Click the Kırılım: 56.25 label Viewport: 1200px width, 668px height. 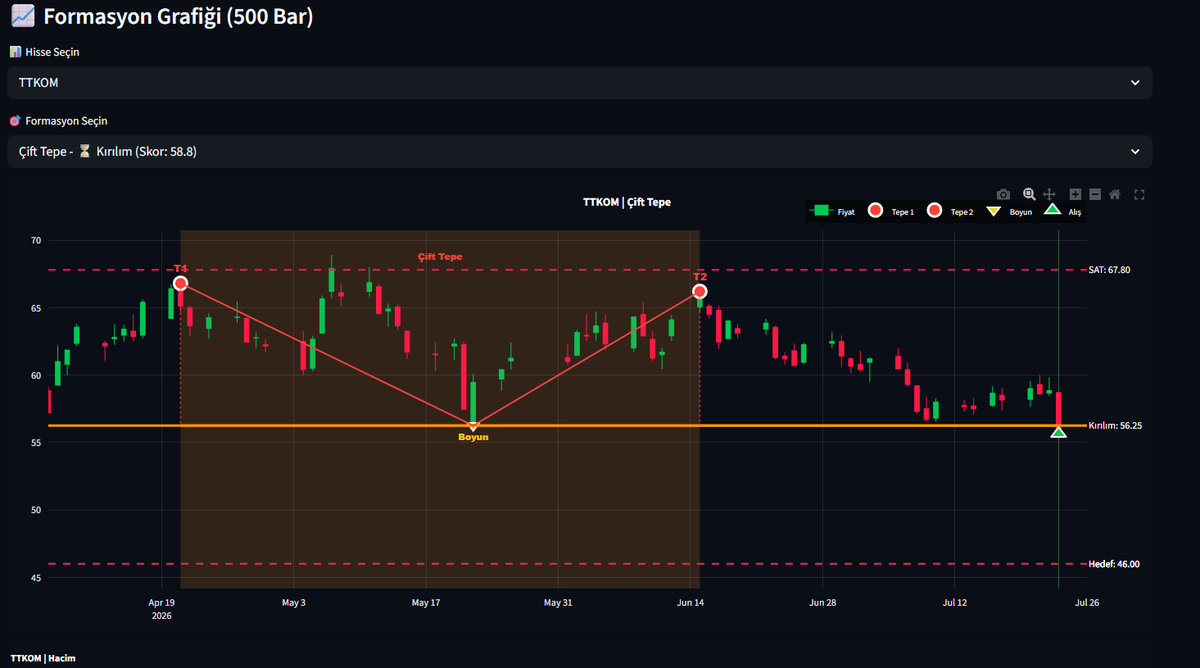[1115, 425]
